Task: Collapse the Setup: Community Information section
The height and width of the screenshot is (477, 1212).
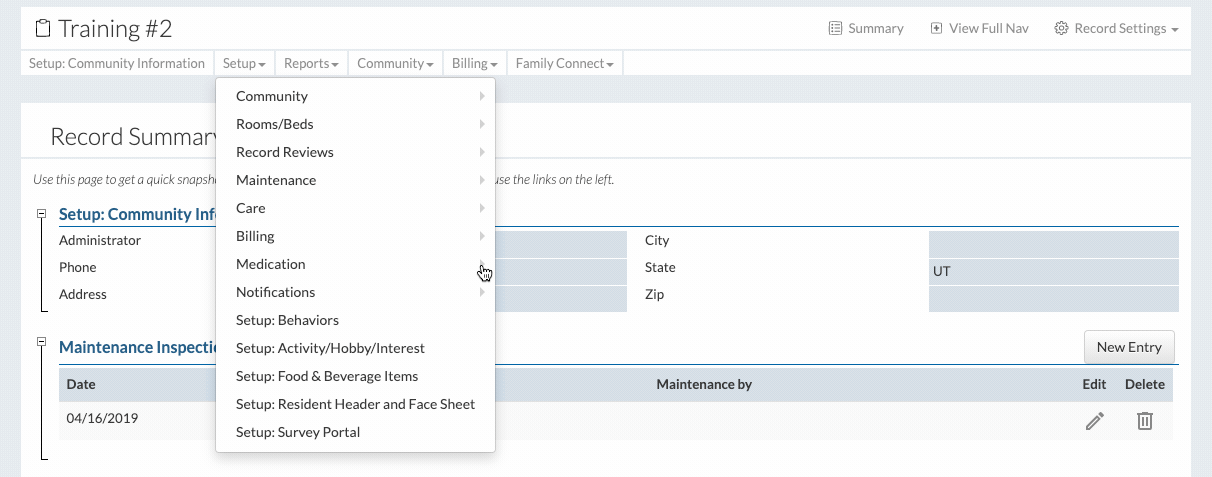Action: point(41,214)
